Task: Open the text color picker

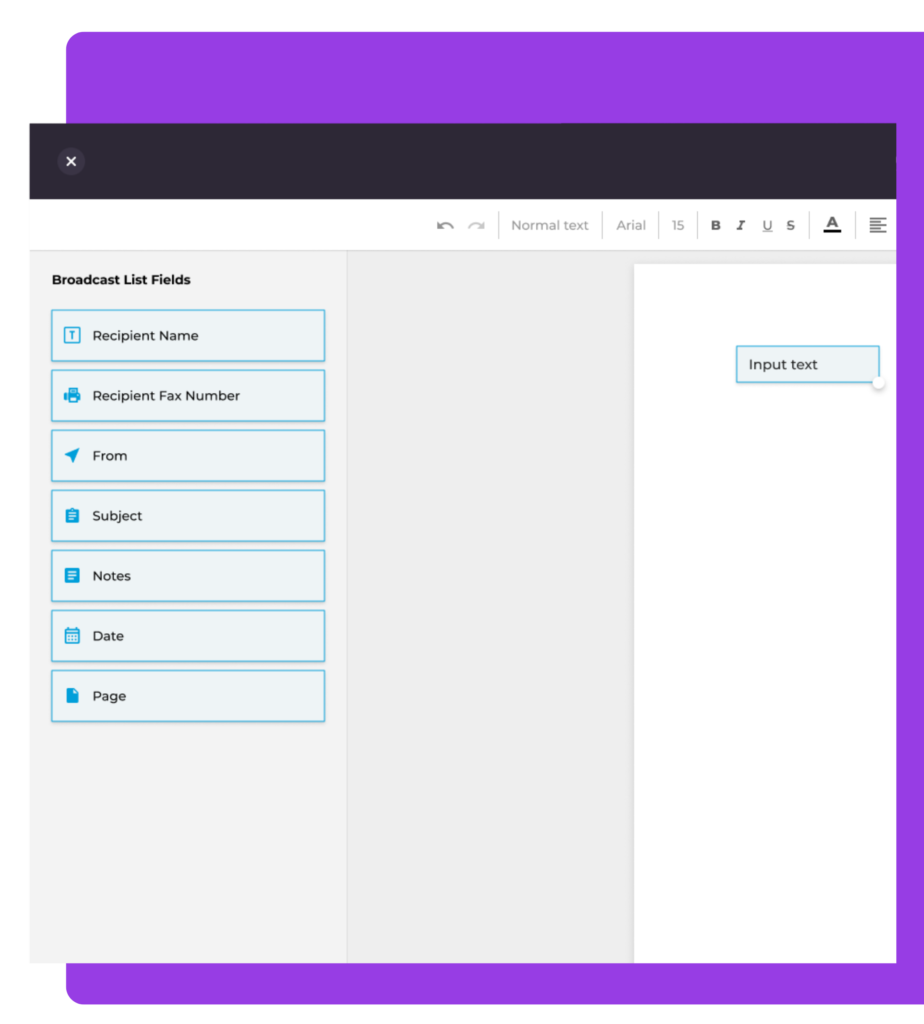Action: pos(832,225)
